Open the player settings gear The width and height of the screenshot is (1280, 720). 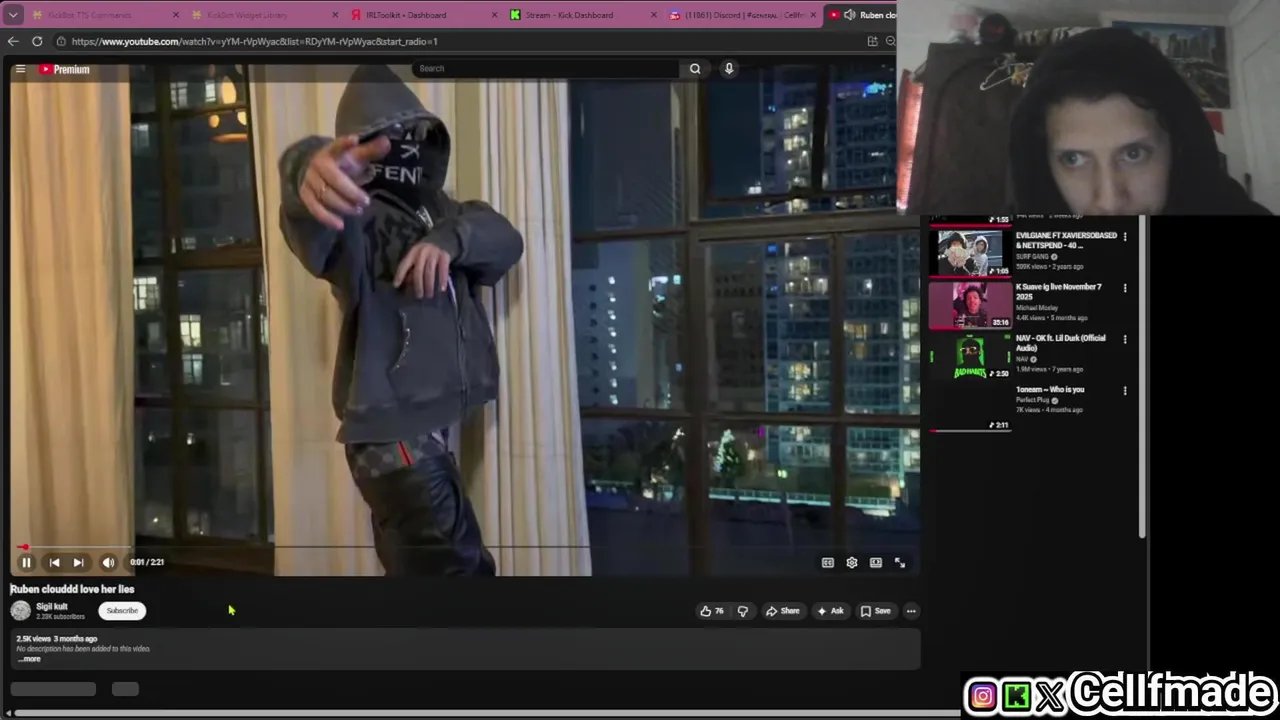click(x=852, y=563)
